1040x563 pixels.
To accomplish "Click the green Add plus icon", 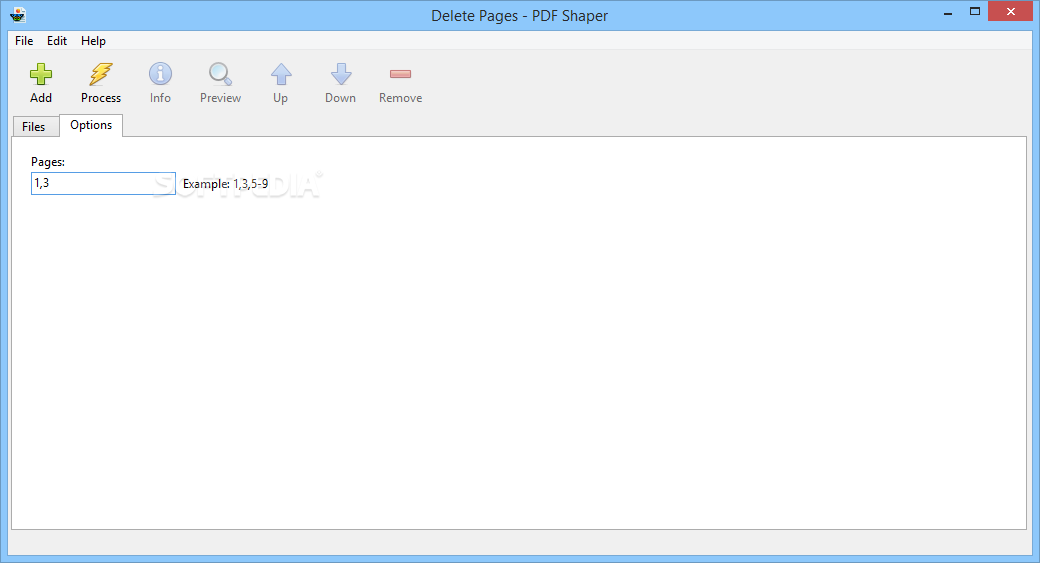I will [x=41, y=74].
